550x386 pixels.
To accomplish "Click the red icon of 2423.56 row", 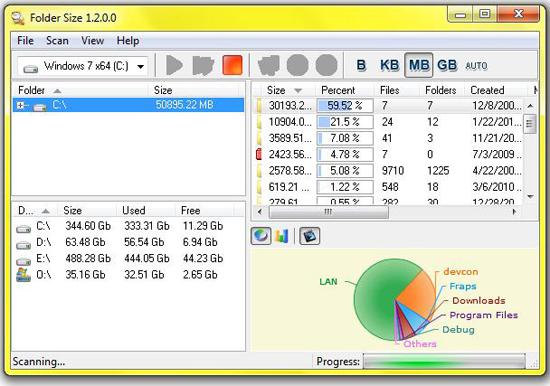I will [259, 154].
